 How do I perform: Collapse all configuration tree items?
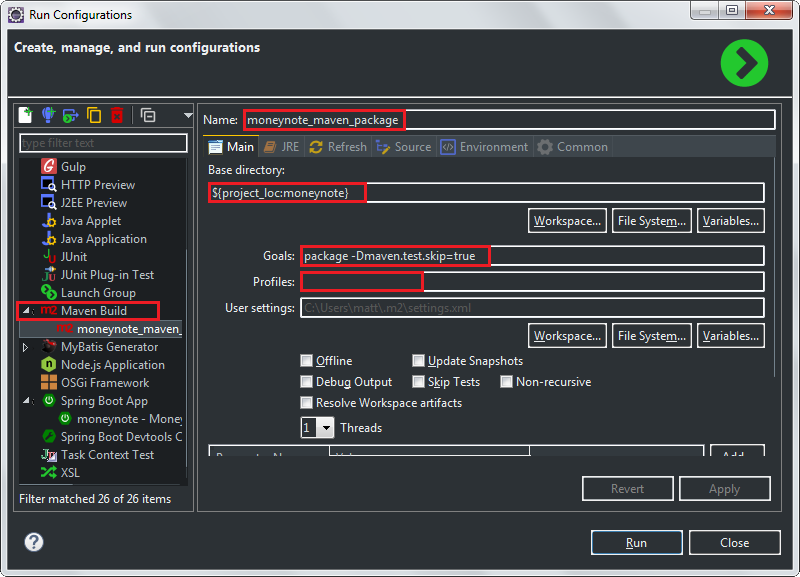(x=147, y=115)
